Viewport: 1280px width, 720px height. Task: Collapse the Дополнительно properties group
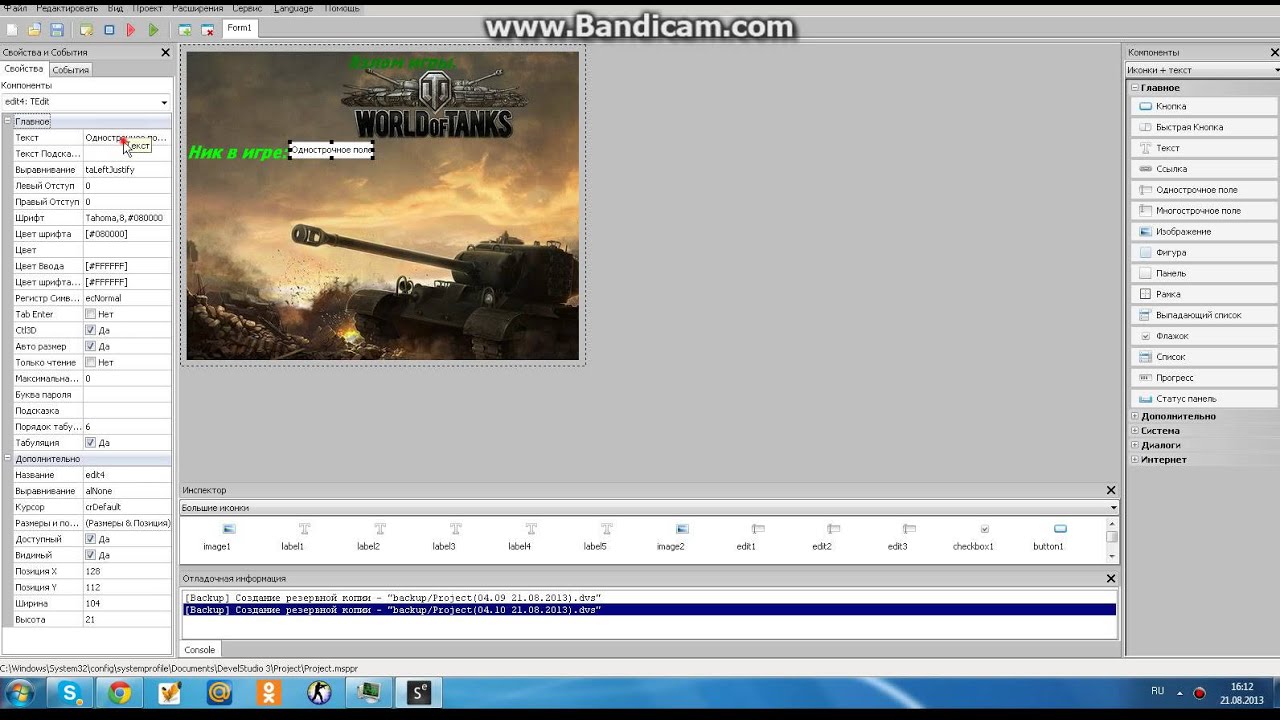tap(8, 459)
